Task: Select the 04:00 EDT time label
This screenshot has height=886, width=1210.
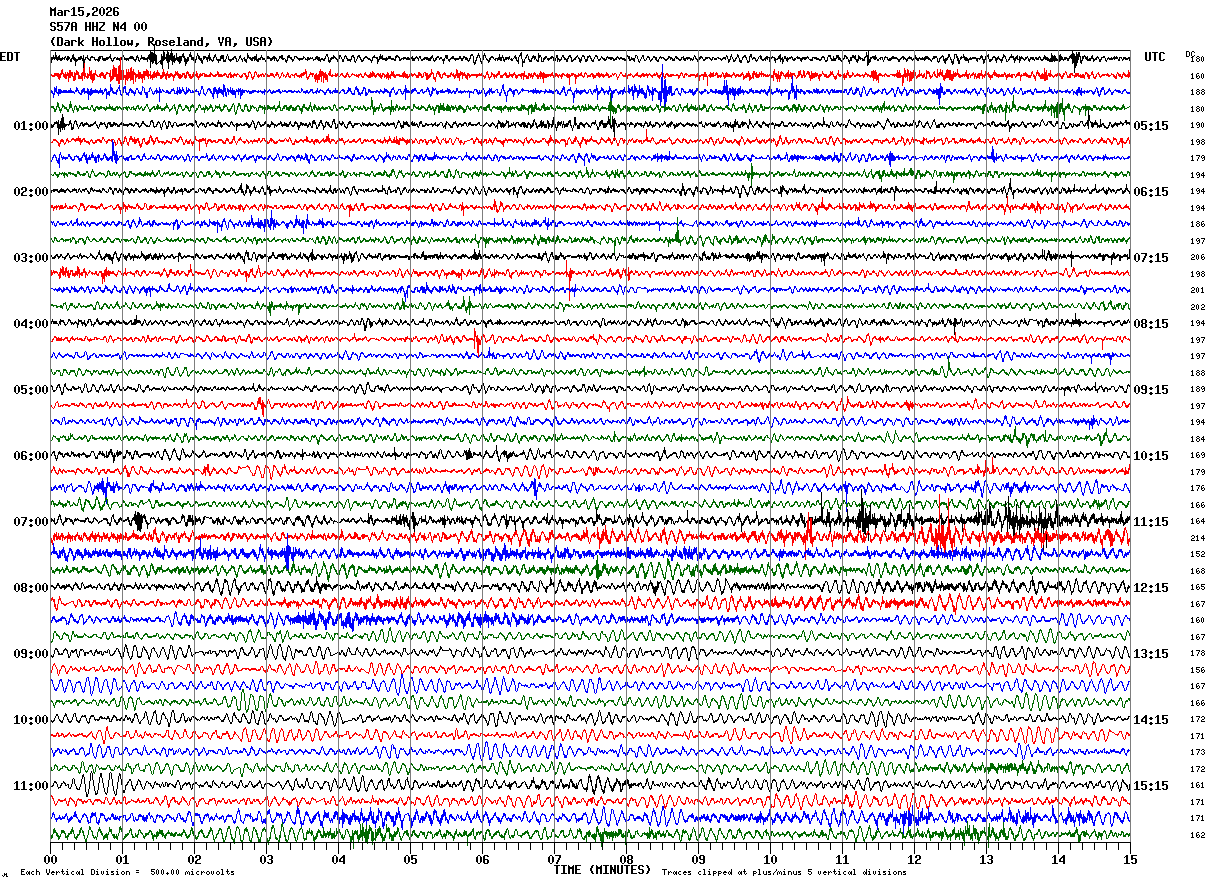Action: point(31,324)
